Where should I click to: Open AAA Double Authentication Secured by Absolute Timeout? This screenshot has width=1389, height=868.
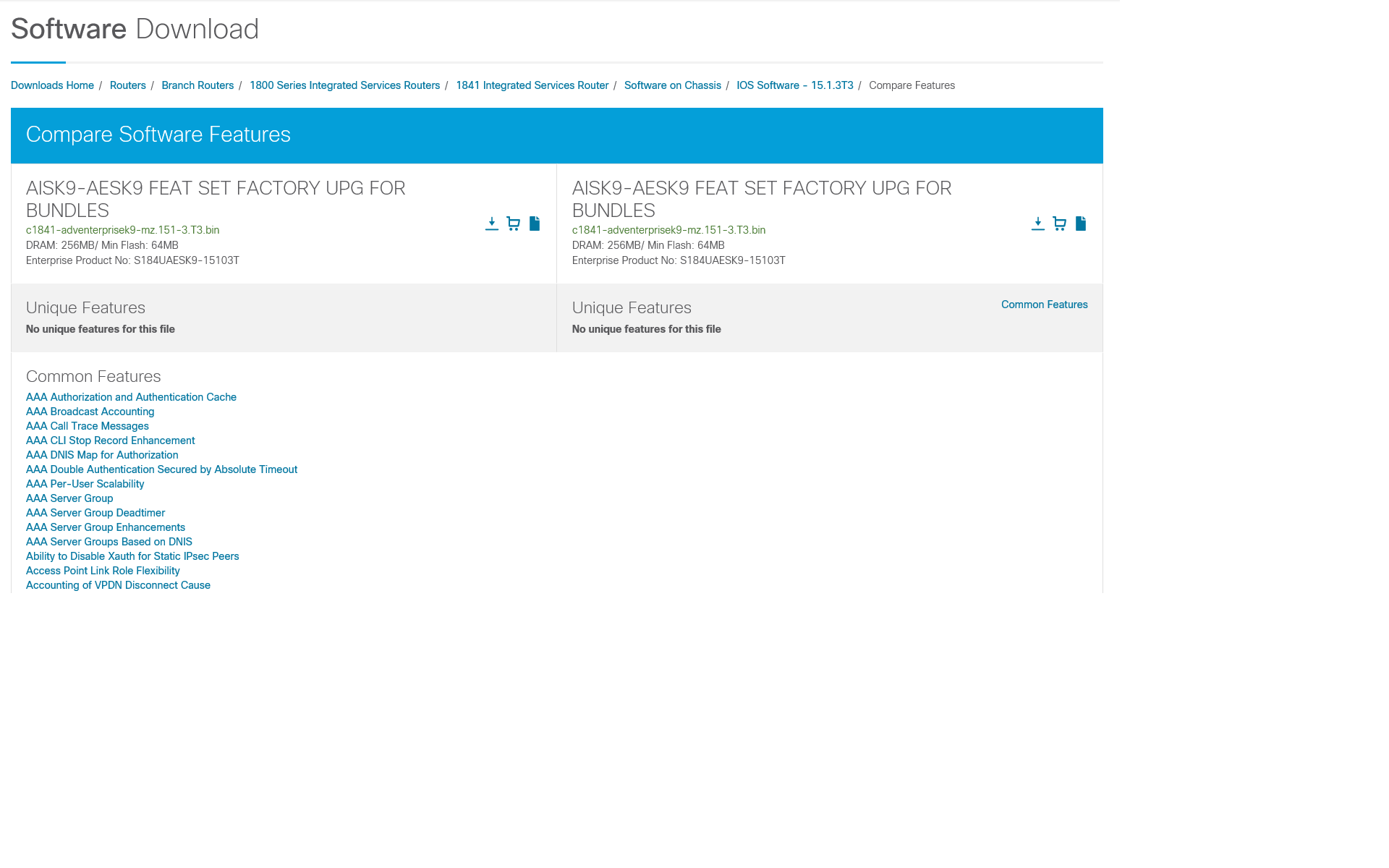[x=161, y=469]
